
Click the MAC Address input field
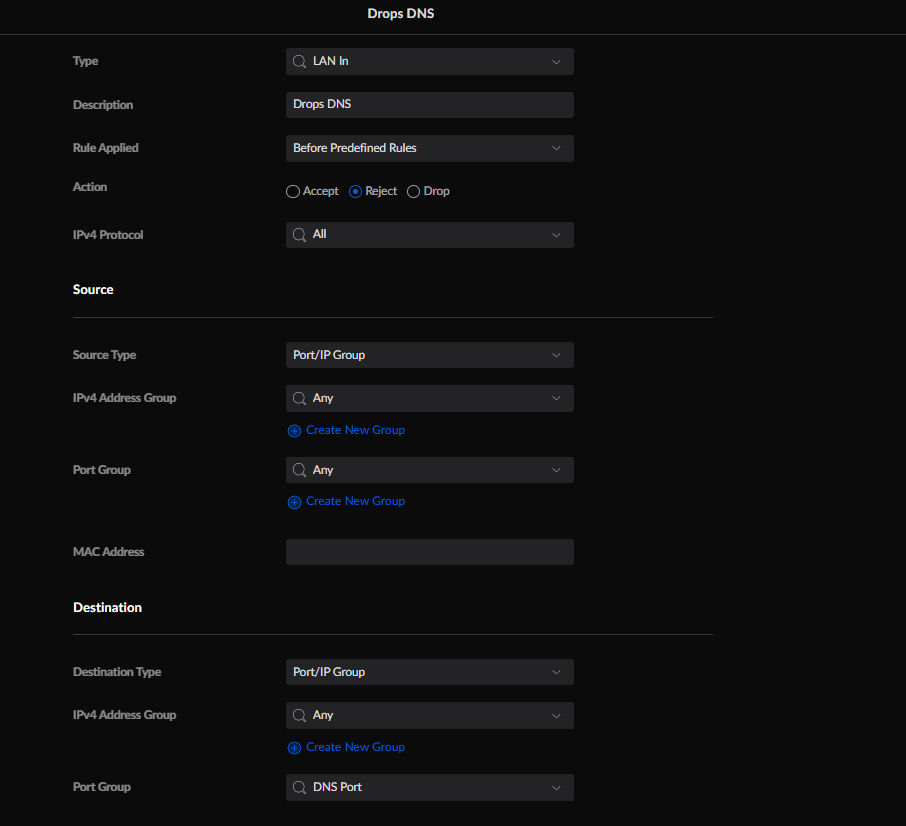pos(429,552)
